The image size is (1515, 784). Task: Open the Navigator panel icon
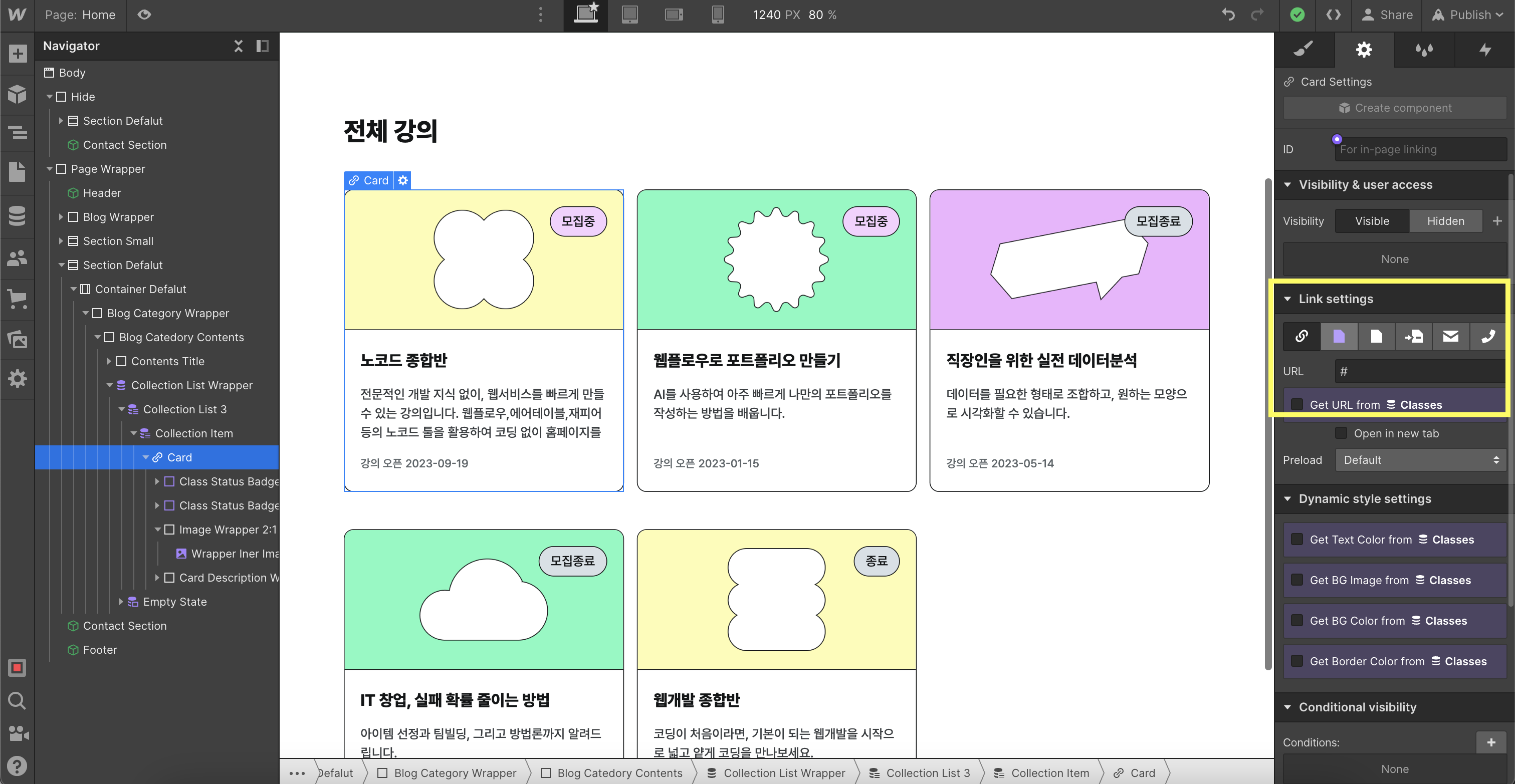pos(17,133)
